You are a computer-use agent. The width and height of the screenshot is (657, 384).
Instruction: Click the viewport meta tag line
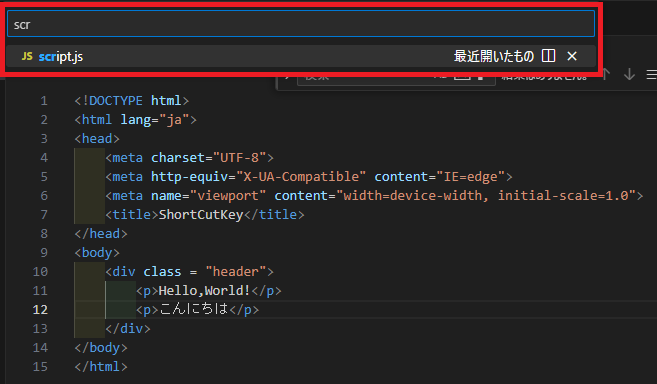(x=374, y=196)
